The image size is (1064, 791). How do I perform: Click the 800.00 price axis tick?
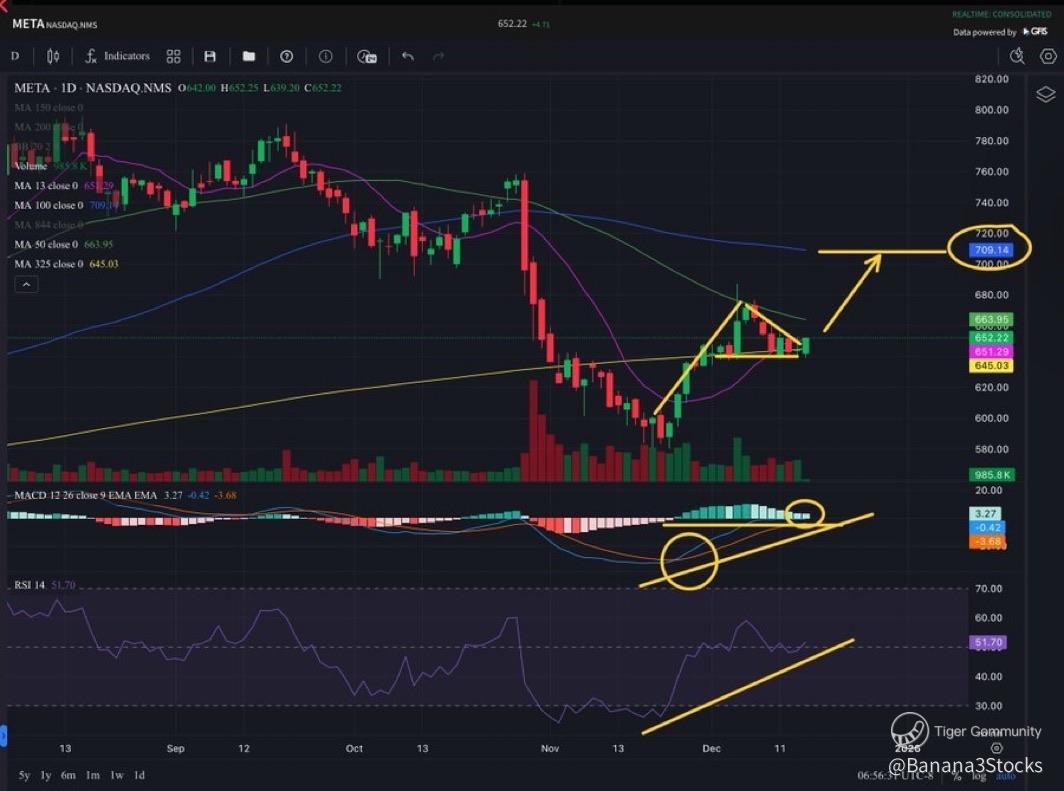point(991,110)
